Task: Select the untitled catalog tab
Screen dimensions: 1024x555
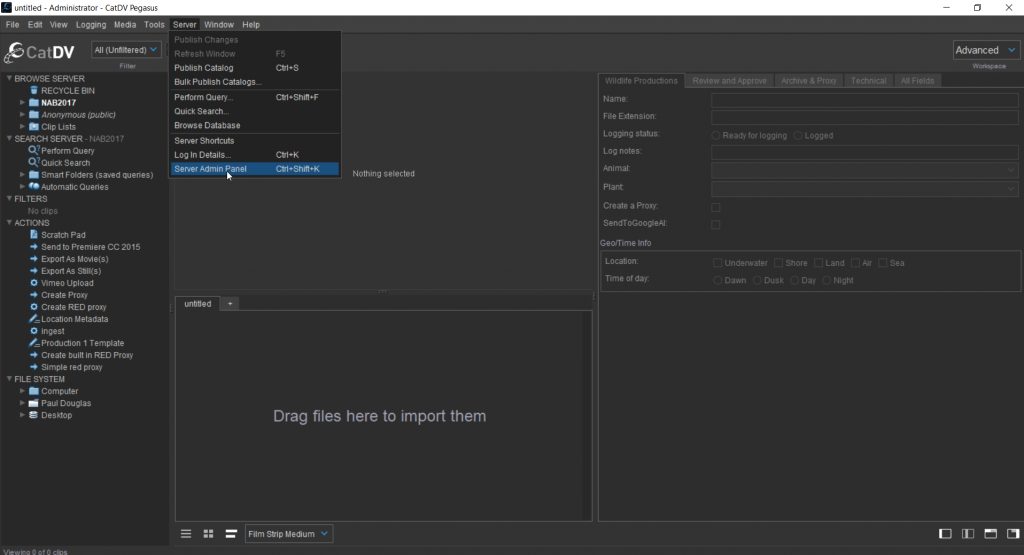Action: [x=197, y=304]
